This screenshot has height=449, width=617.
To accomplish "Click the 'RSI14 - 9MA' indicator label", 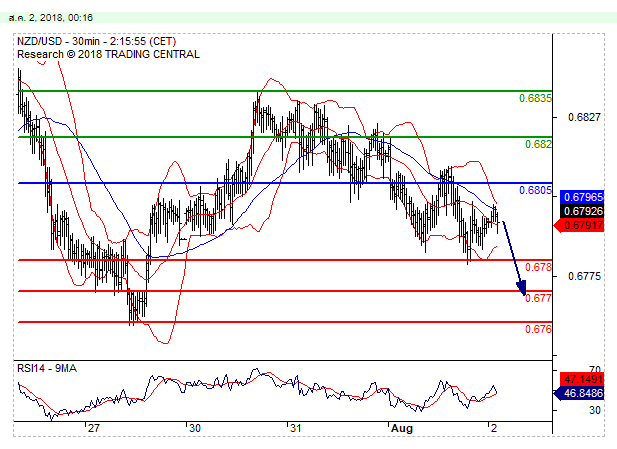I will 47,368.
